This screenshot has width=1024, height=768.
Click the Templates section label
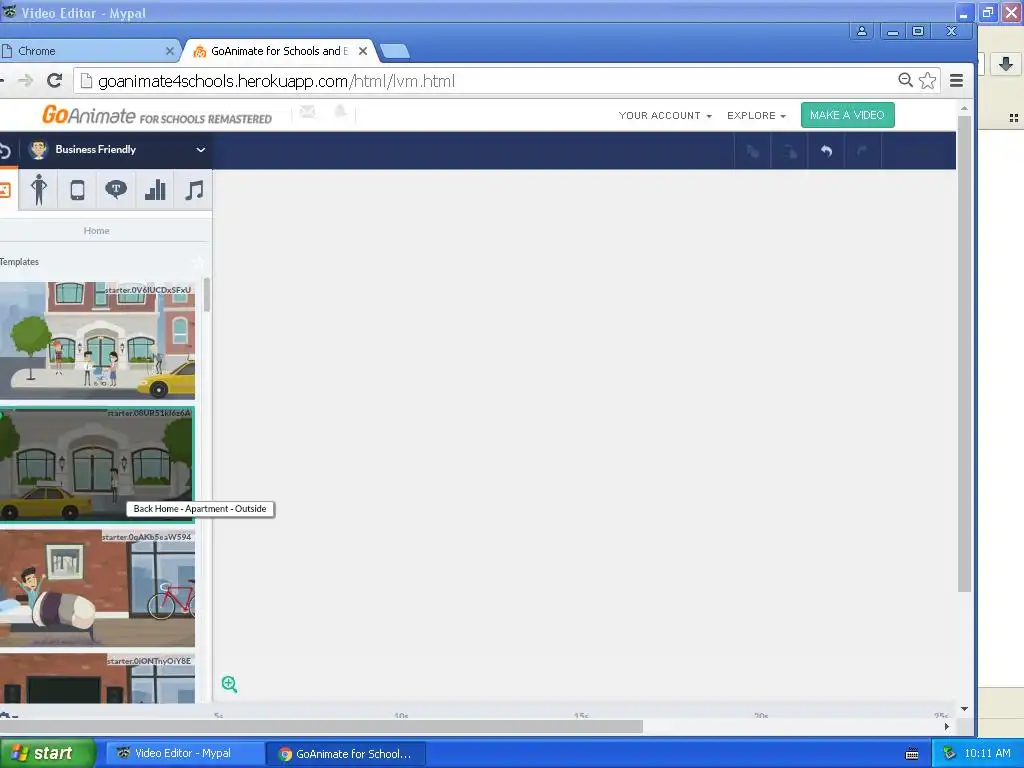coord(20,262)
